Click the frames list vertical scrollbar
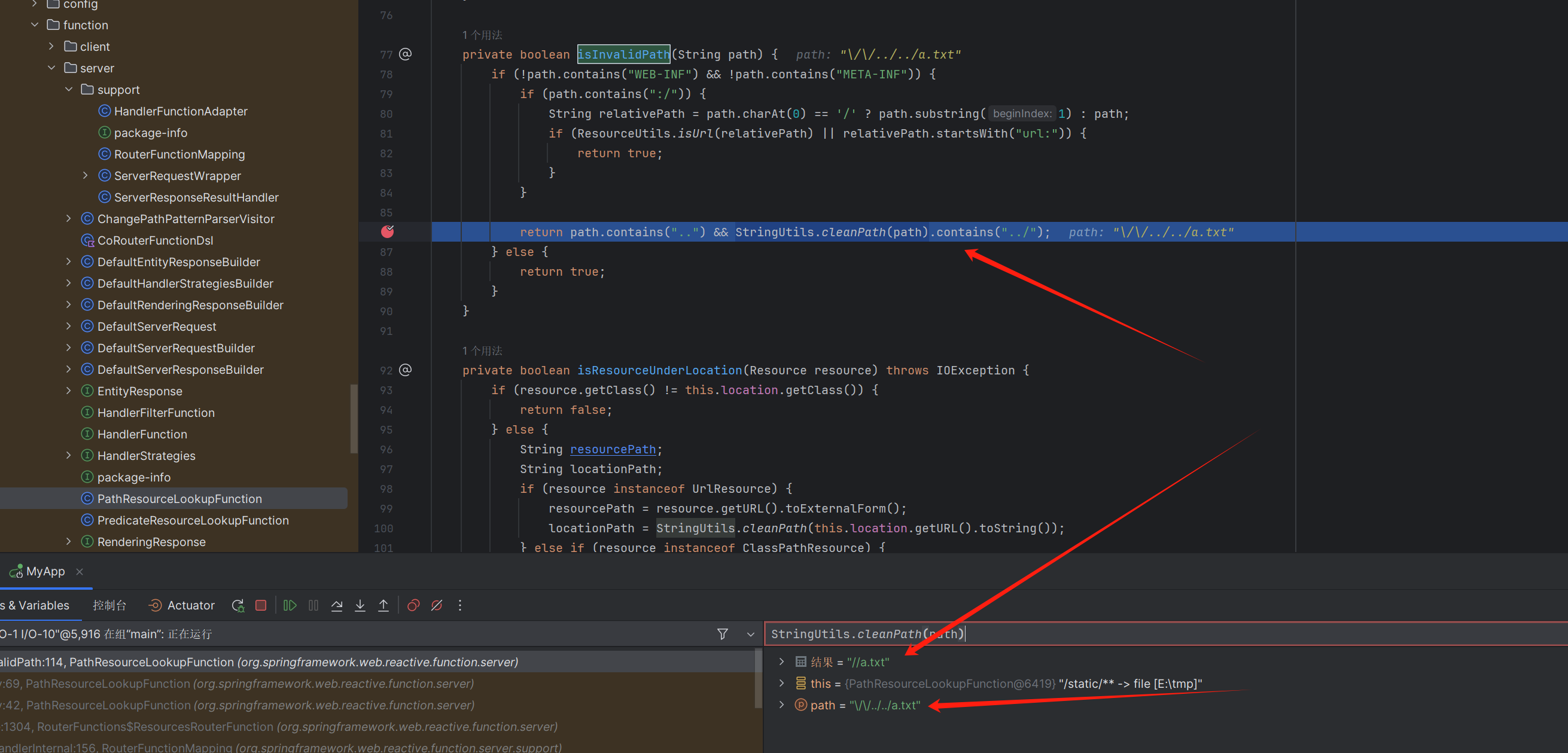 (x=758, y=678)
